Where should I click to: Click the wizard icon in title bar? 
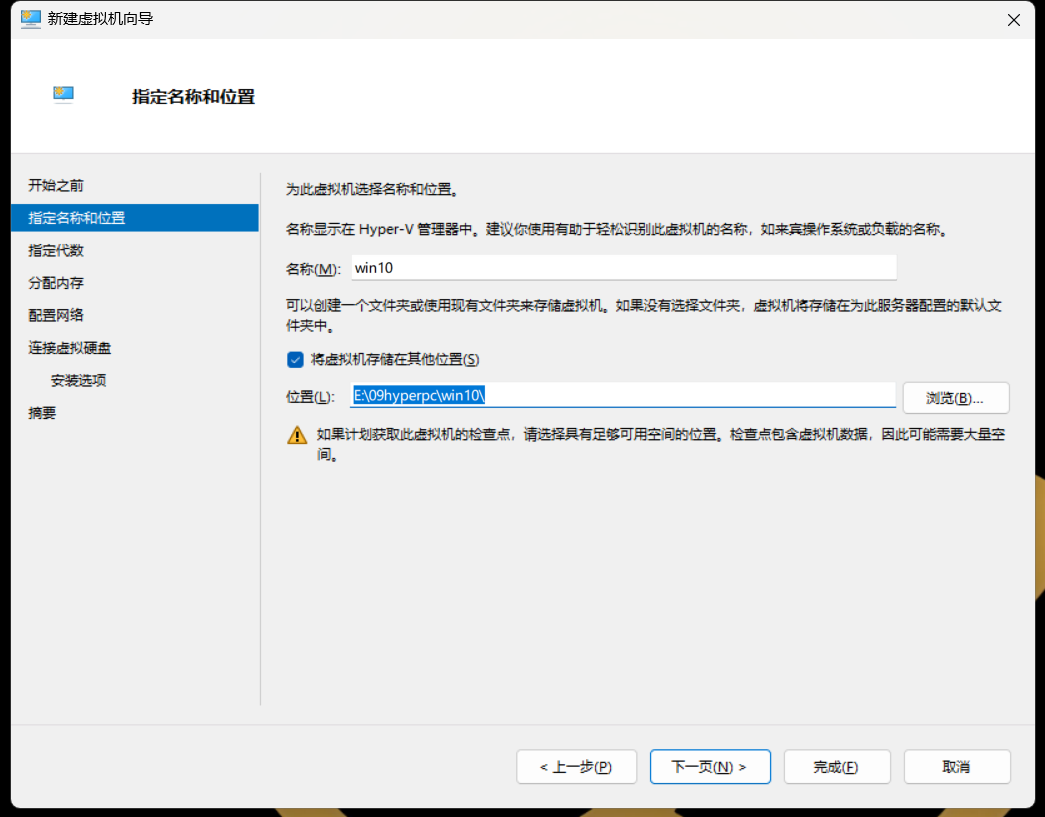pyautogui.click(x=31, y=19)
